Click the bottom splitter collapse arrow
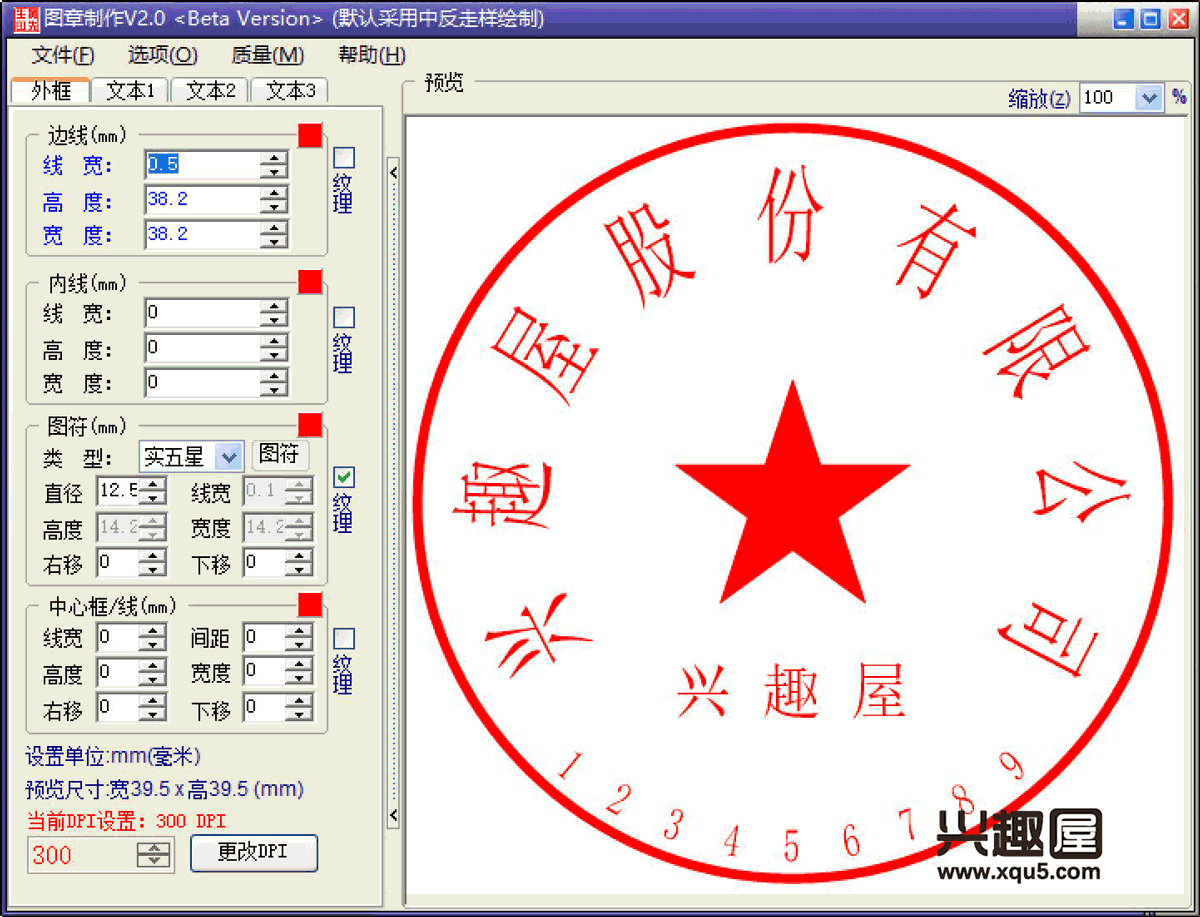1200x917 pixels. click(x=393, y=815)
